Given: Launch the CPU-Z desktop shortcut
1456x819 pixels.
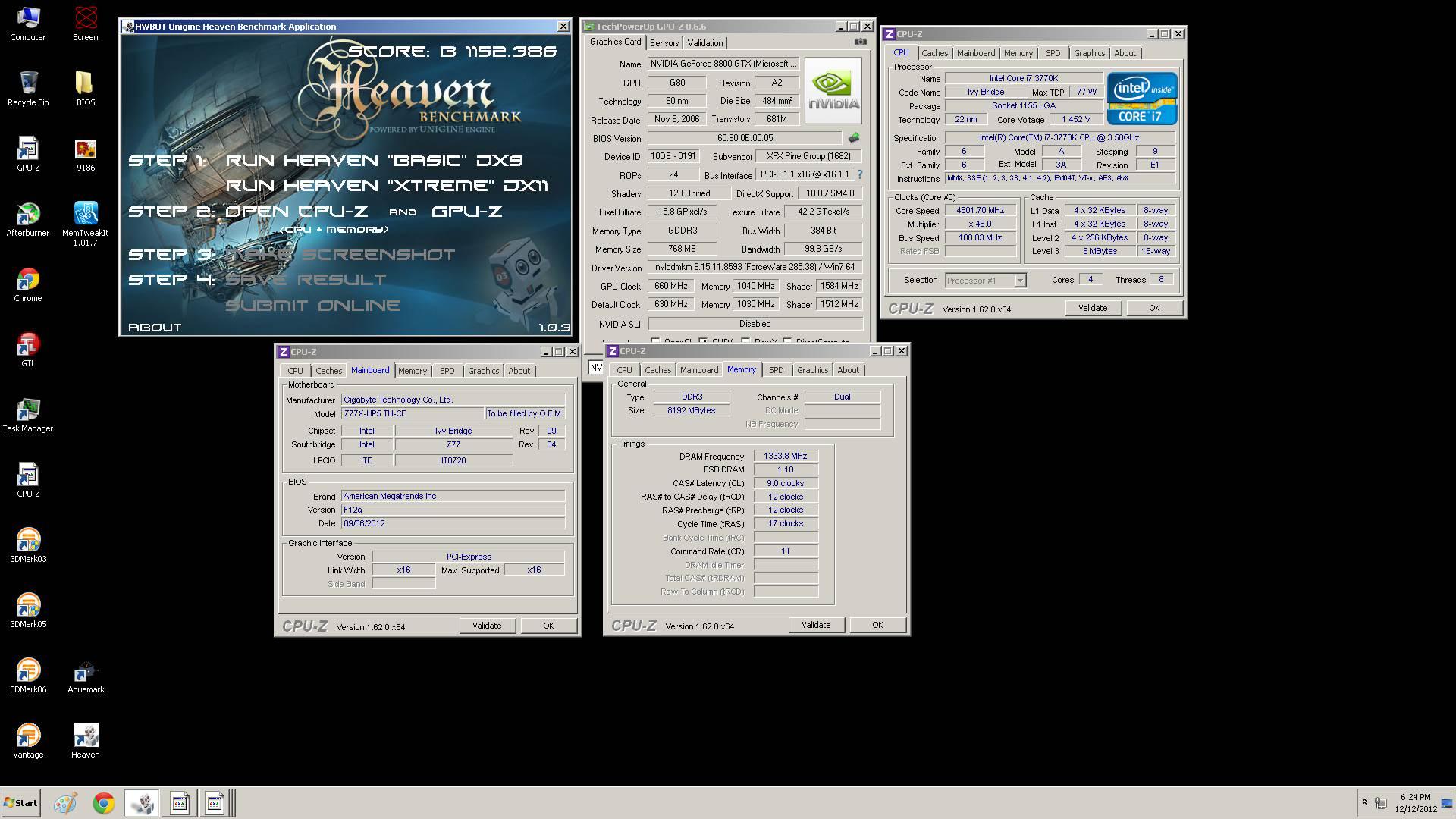Looking at the screenshot, I should click(27, 480).
